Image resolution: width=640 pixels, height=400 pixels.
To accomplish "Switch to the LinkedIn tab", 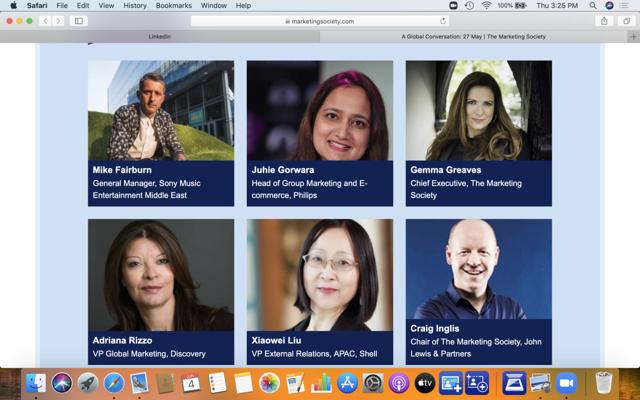I will click(x=160, y=36).
